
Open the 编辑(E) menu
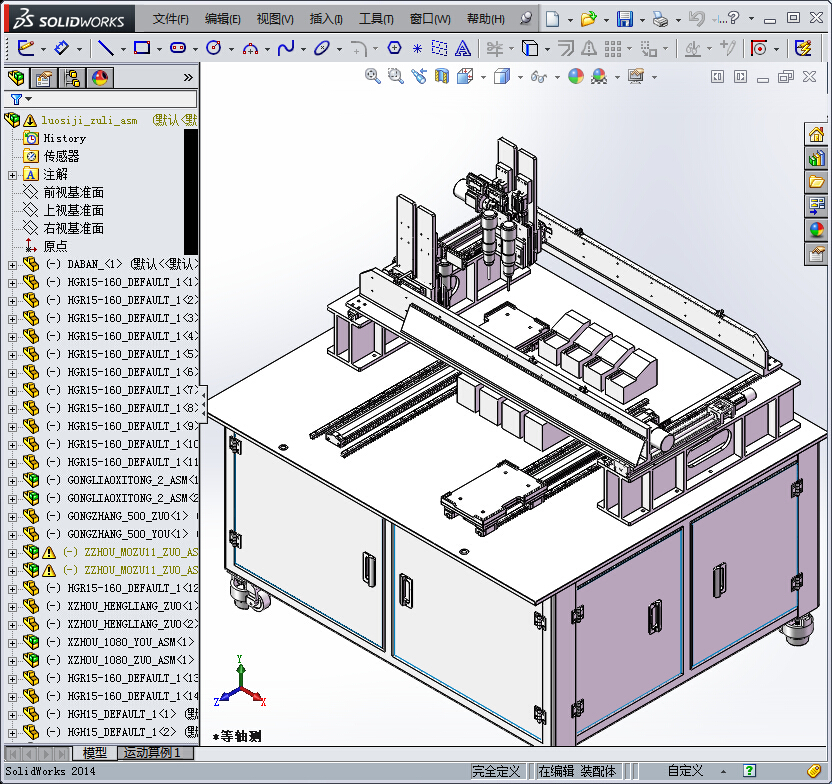(222, 19)
